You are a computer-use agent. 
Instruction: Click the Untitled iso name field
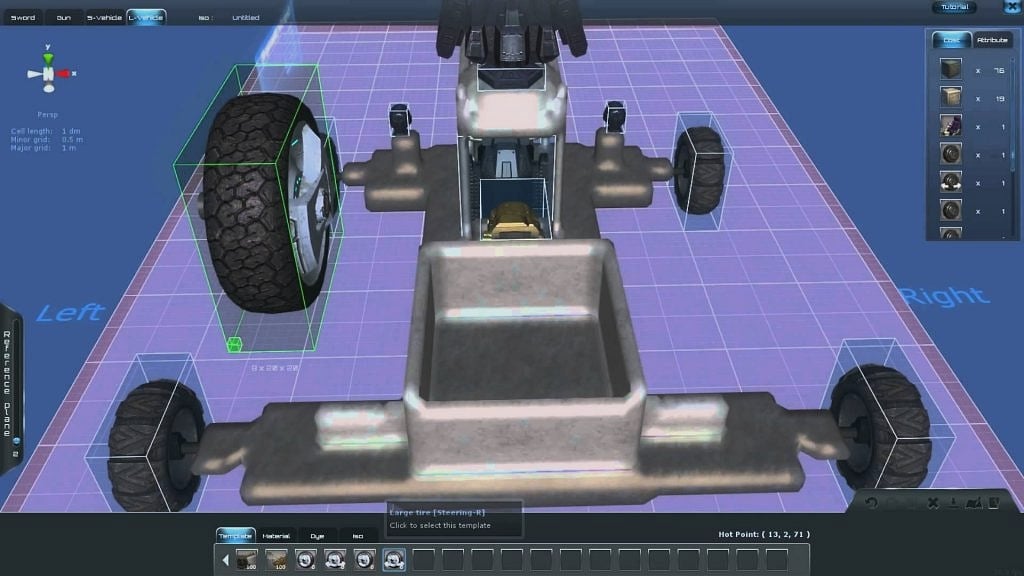pos(245,17)
